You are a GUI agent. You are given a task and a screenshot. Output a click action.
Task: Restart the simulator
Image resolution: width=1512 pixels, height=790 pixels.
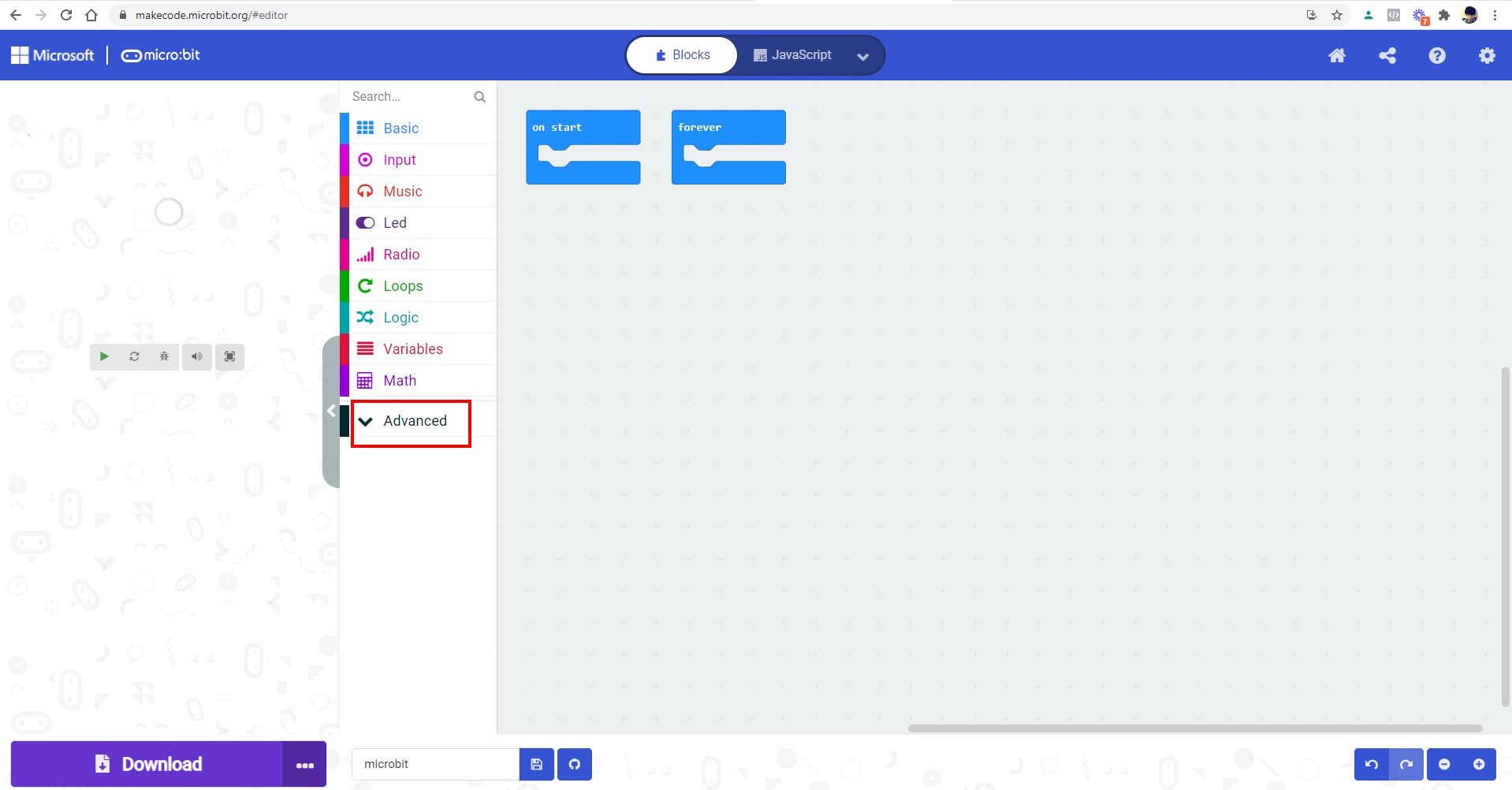pos(134,356)
